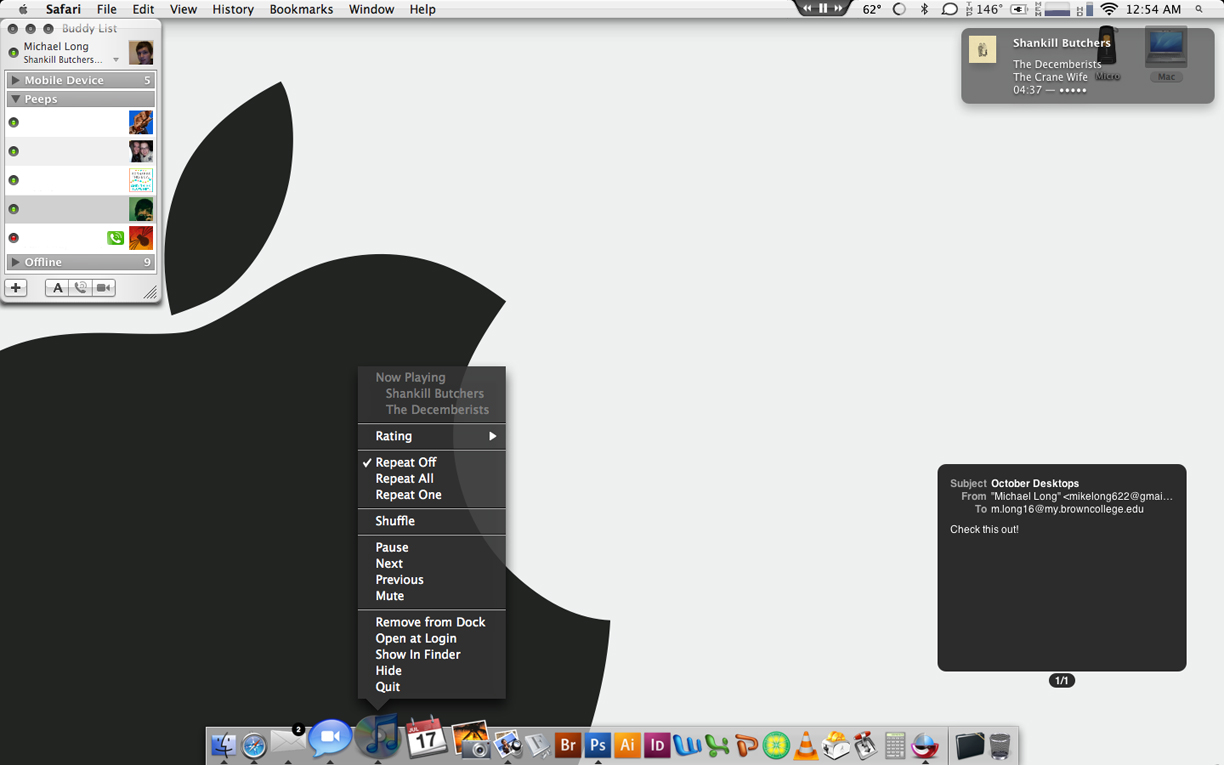Launch Illustrator (Ai) from Dock

[627, 745]
